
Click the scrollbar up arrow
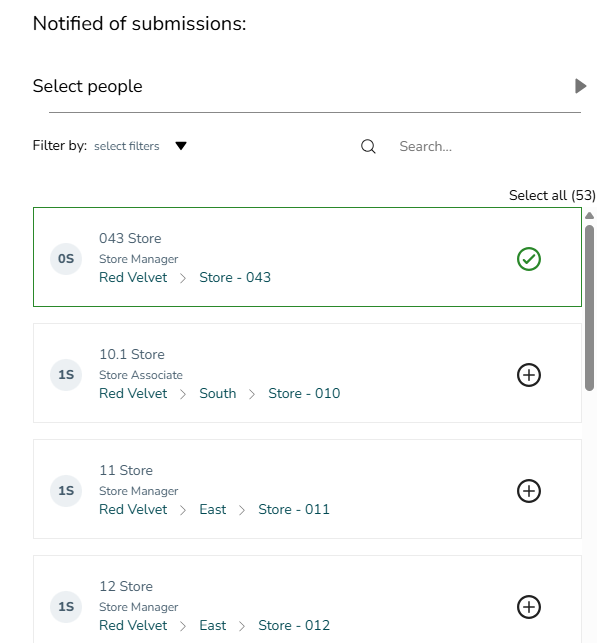point(589,216)
